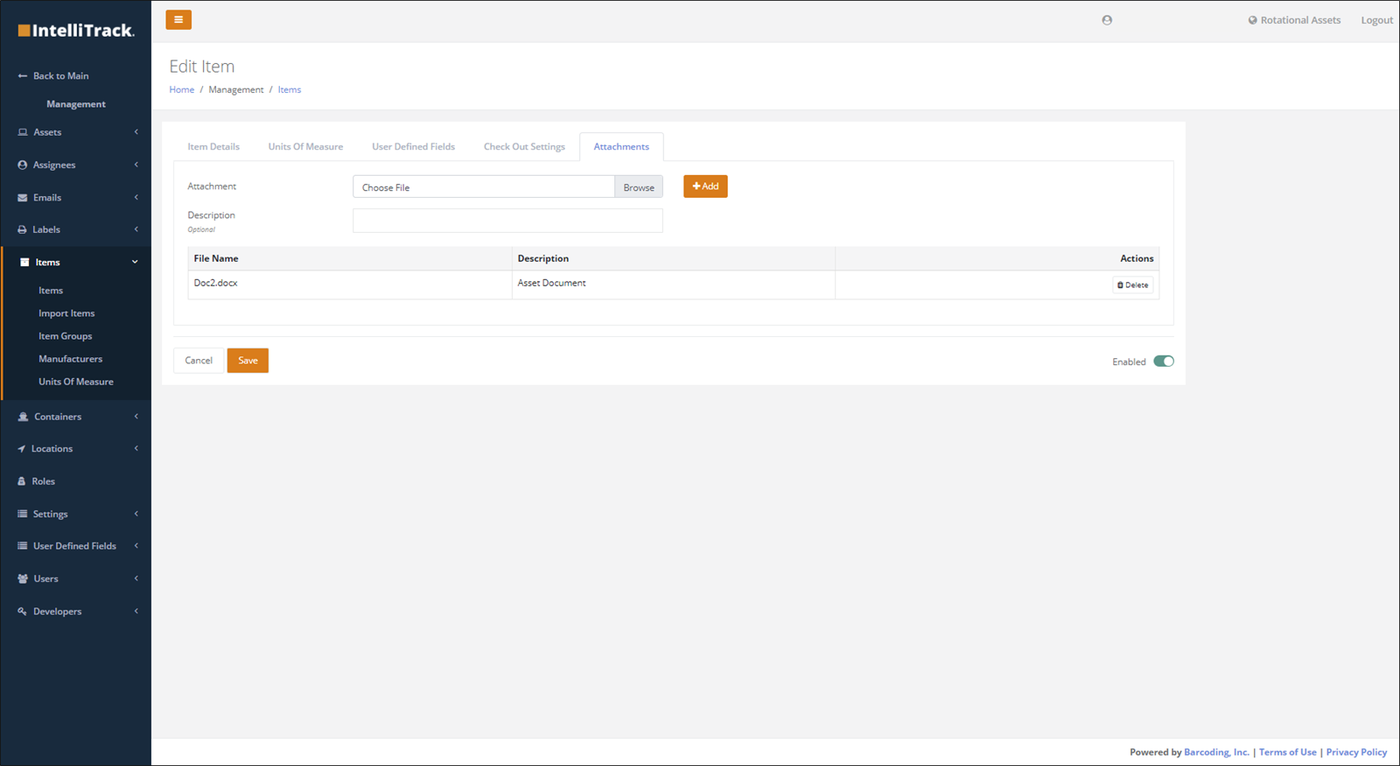
Task: Click the Developers key icon
Action: click(23, 611)
